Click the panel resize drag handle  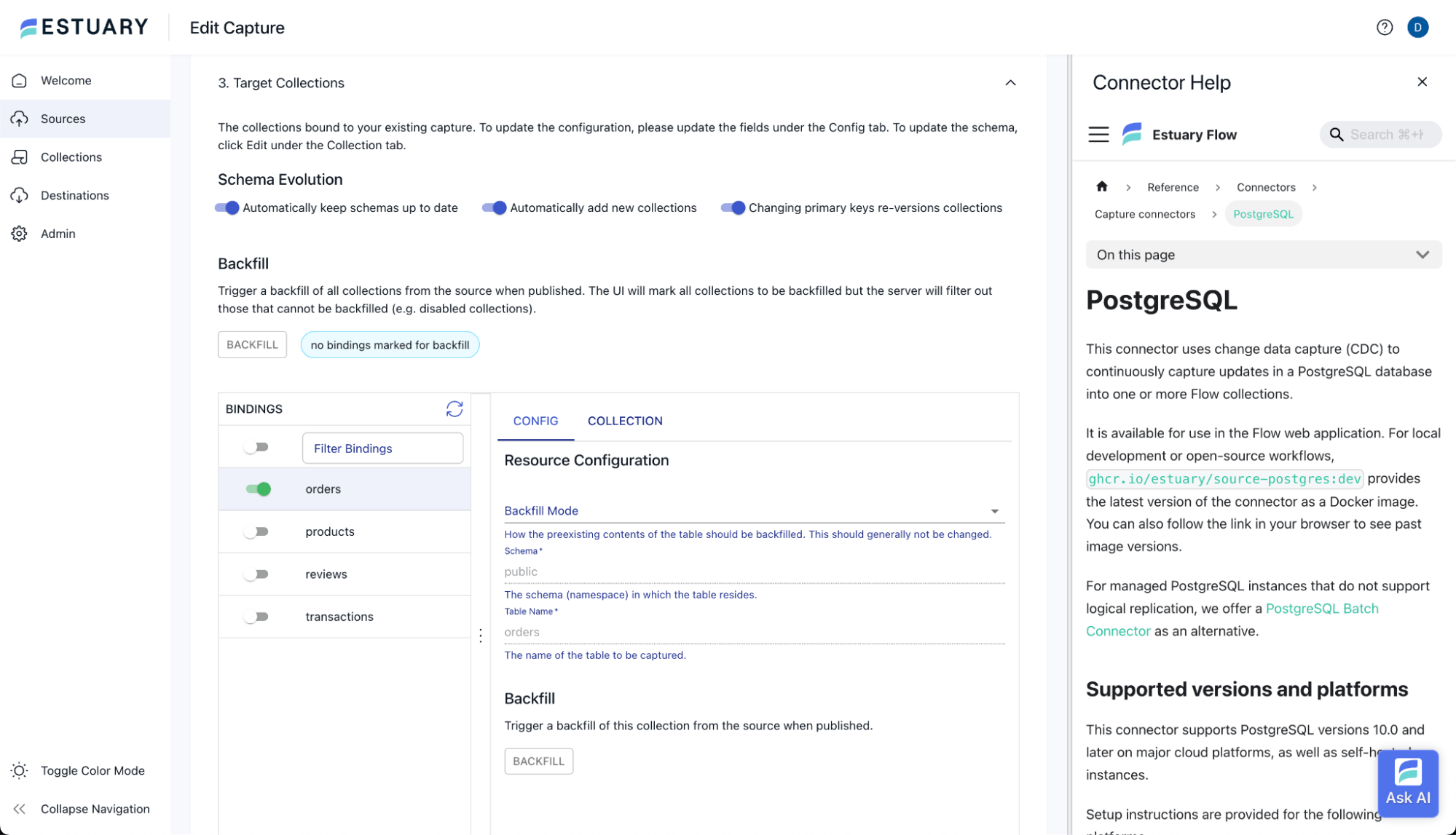coord(481,636)
